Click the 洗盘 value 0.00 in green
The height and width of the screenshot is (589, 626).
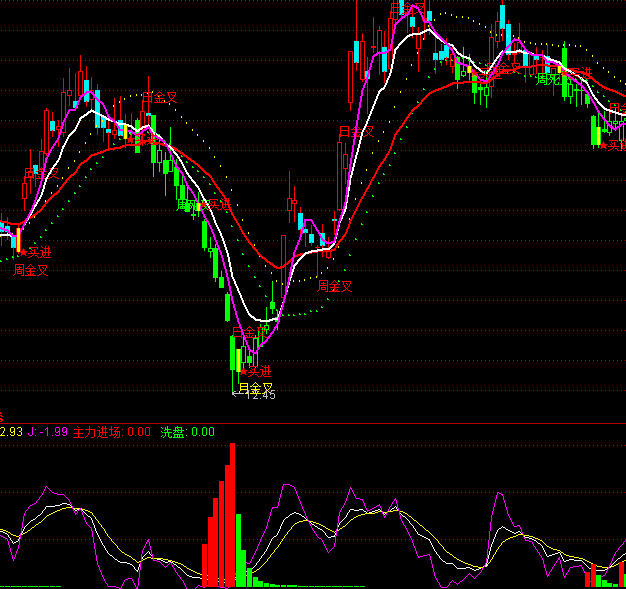pos(203,432)
